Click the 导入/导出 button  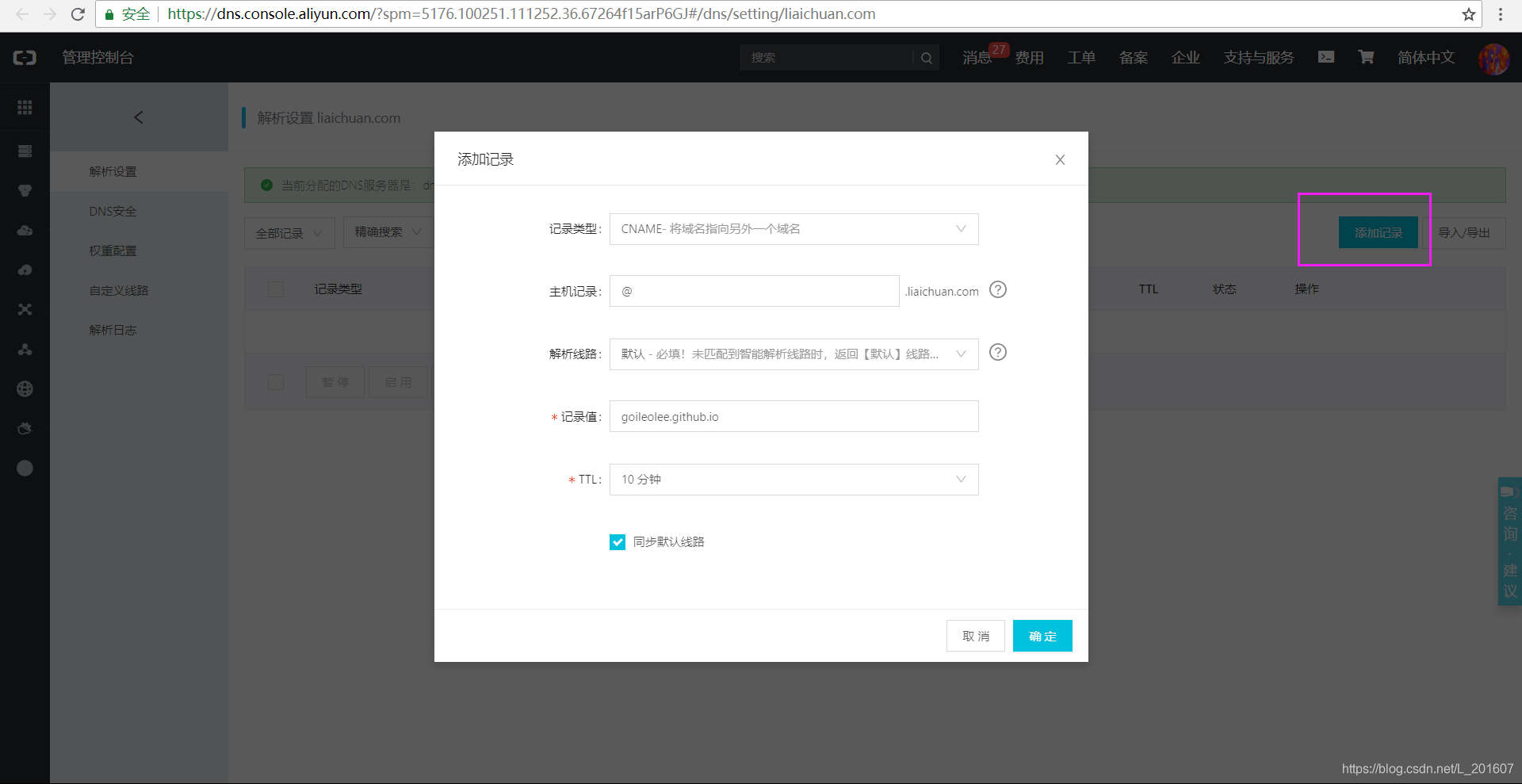(x=1464, y=232)
